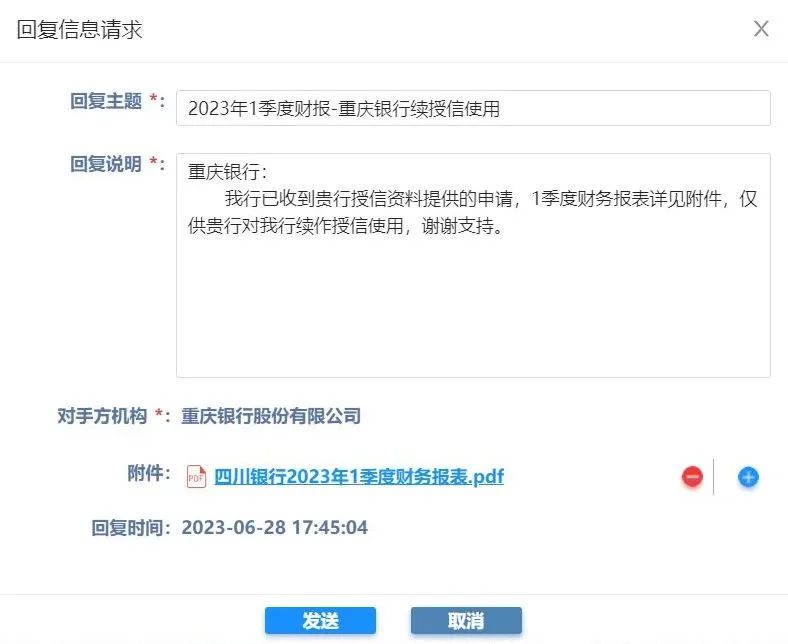This screenshot has width=788, height=644.
Task: Click the 取消 button
Action: pos(466,621)
